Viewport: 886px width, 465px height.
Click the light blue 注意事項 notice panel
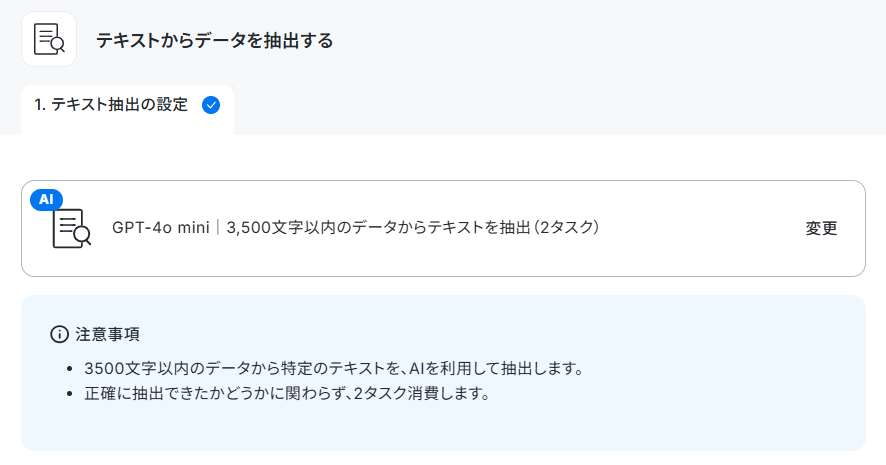pyautogui.click(x=443, y=373)
